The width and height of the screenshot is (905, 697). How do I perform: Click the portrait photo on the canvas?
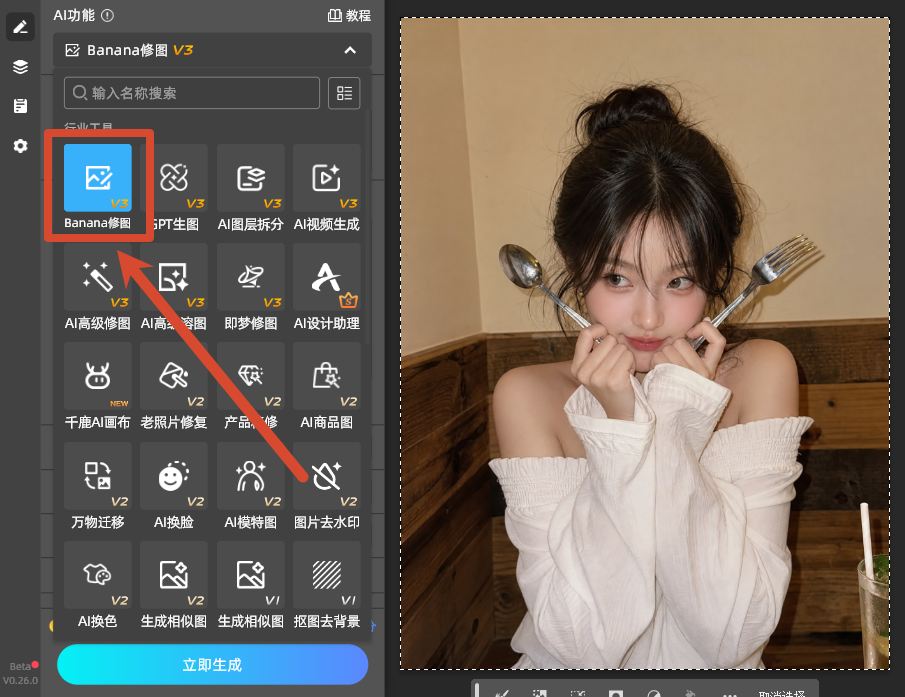[x=645, y=344]
